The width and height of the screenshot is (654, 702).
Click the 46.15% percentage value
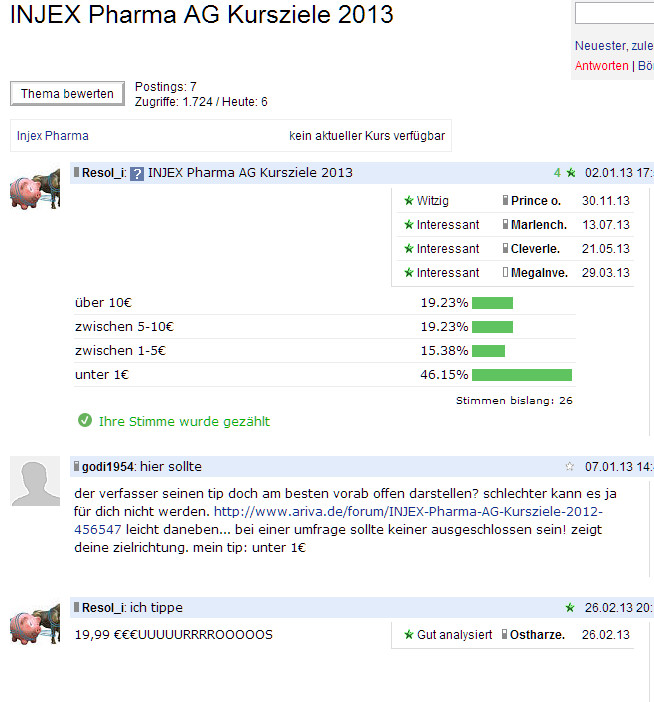[x=444, y=375]
